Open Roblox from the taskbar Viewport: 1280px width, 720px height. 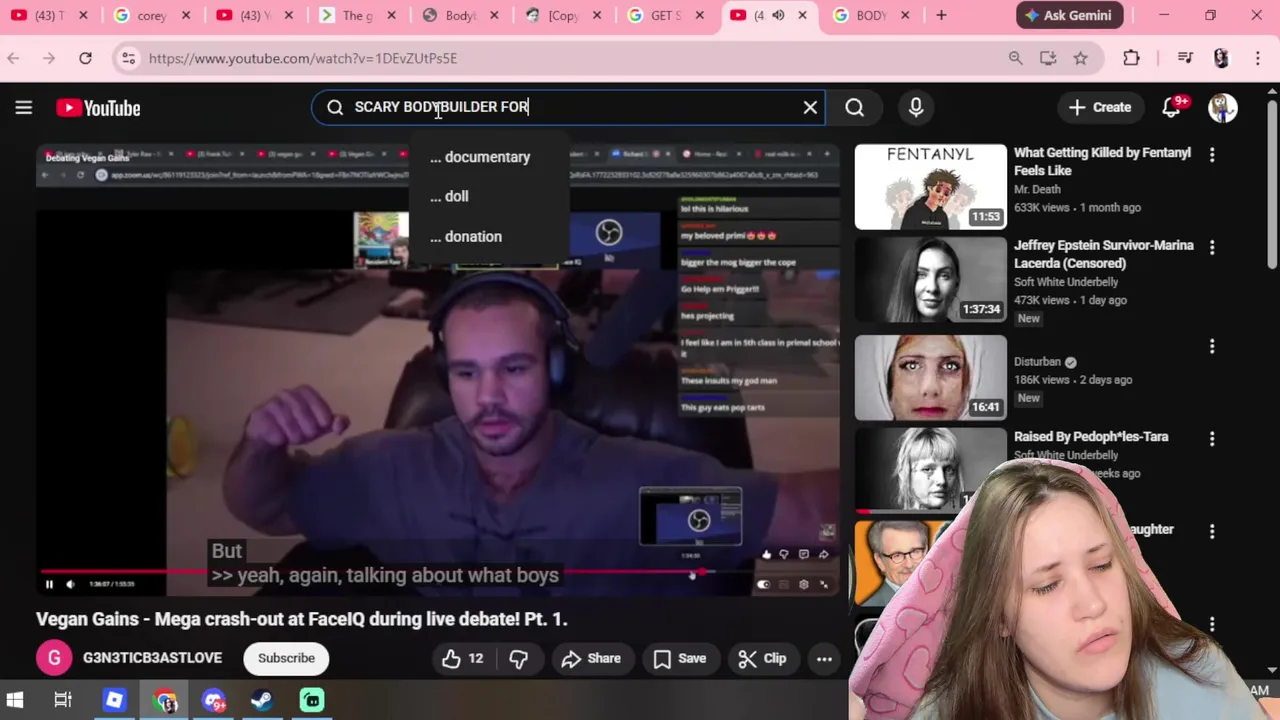(114, 700)
